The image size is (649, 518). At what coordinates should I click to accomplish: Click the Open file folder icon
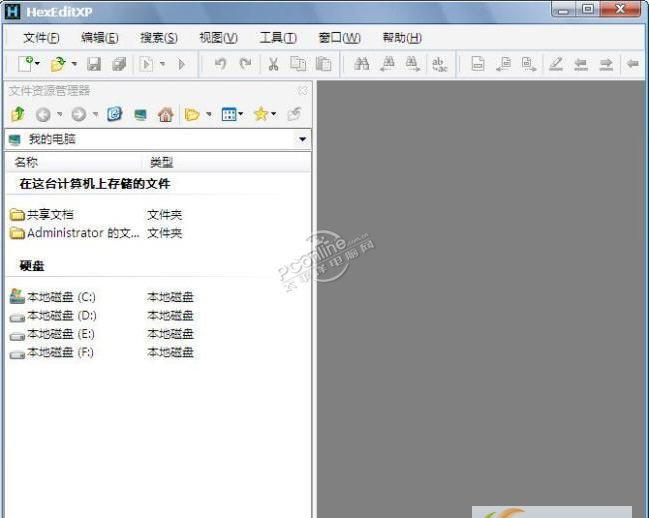click(58, 64)
